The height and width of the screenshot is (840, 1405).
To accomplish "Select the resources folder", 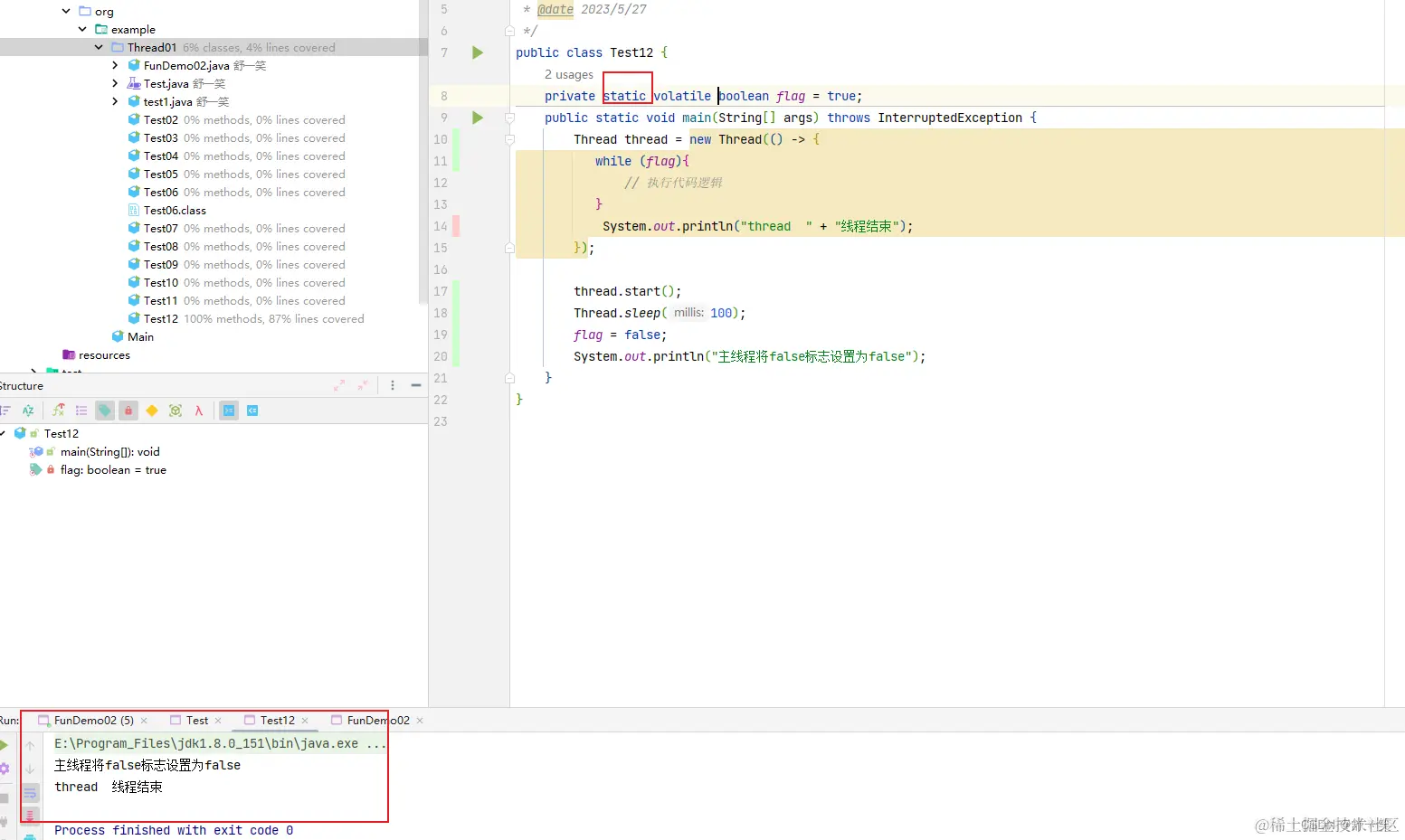I will 104,354.
